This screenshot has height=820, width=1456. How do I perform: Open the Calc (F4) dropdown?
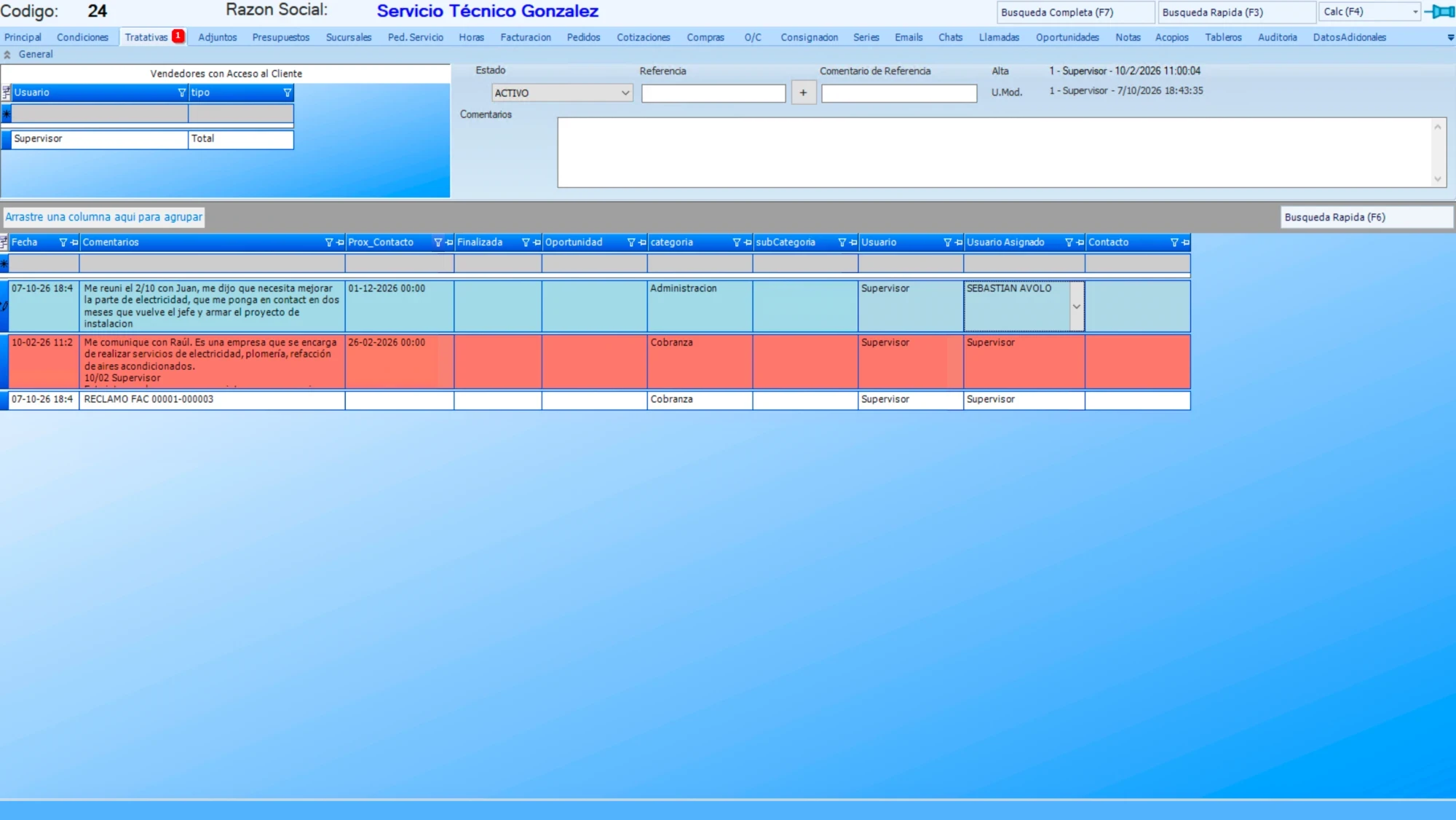(1415, 12)
